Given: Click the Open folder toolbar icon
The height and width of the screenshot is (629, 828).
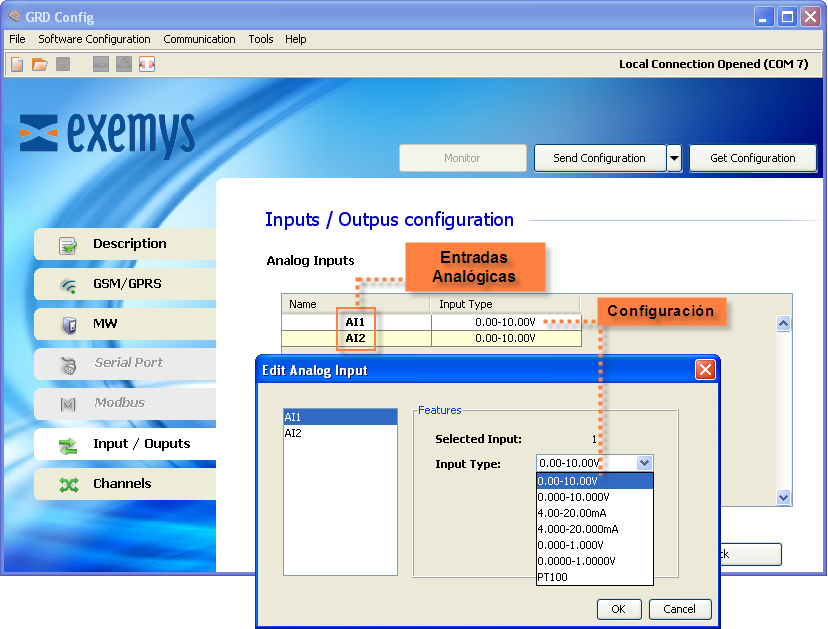Looking at the screenshot, I should (x=40, y=64).
